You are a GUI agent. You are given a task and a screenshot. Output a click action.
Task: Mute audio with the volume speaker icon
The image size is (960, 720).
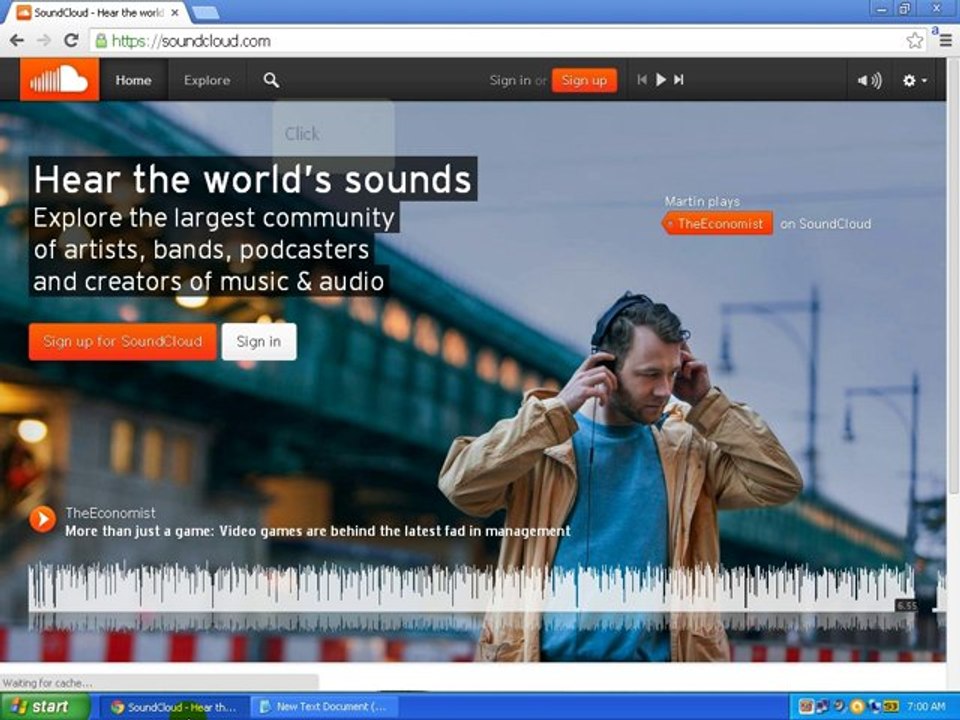pyautogui.click(x=869, y=80)
